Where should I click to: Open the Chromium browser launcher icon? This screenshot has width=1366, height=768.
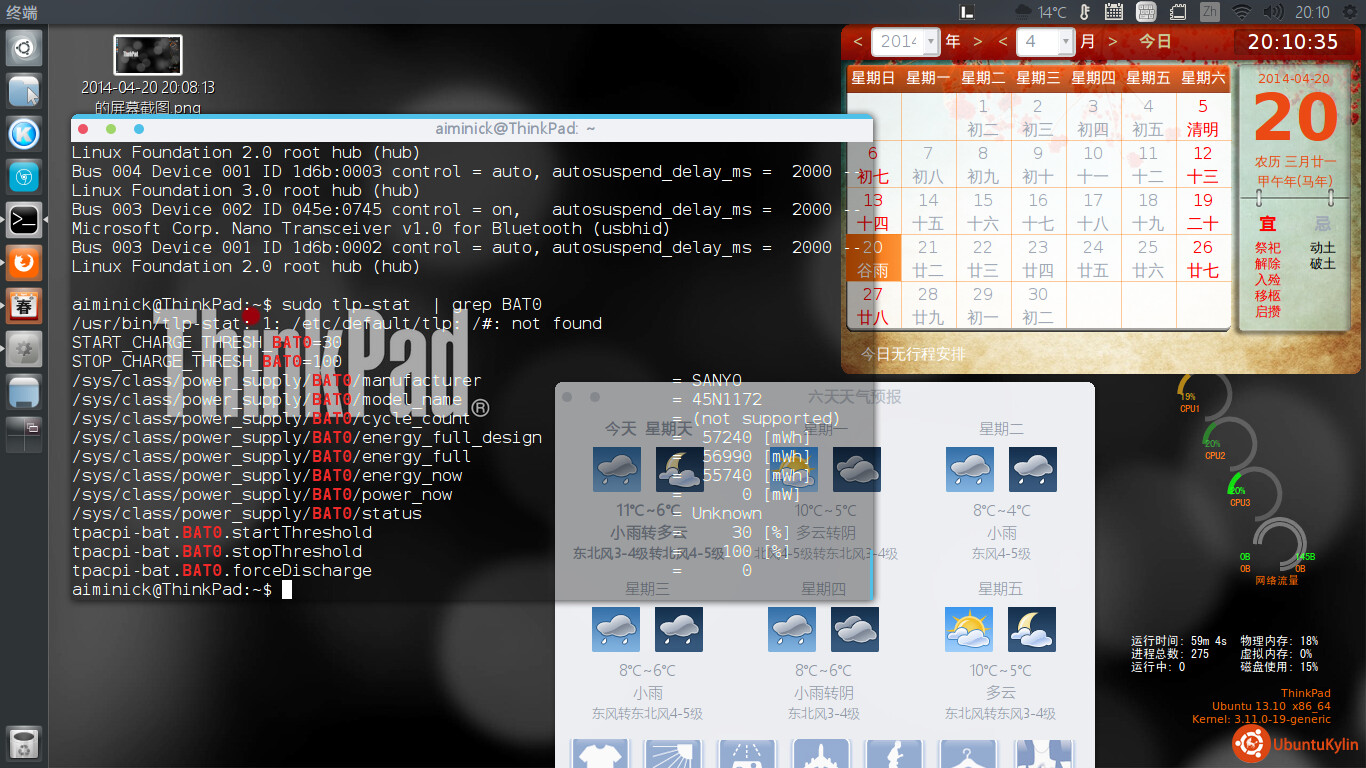click(24, 177)
